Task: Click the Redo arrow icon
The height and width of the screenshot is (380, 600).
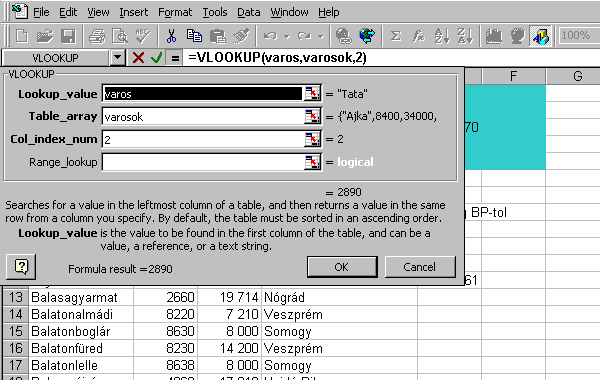Action: point(304,36)
